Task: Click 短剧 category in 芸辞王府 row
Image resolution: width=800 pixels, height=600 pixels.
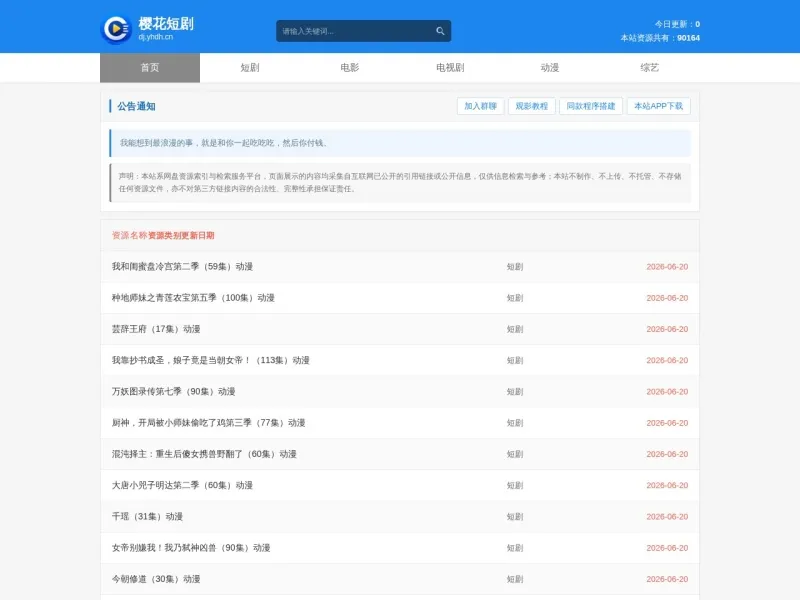Action: [515, 329]
